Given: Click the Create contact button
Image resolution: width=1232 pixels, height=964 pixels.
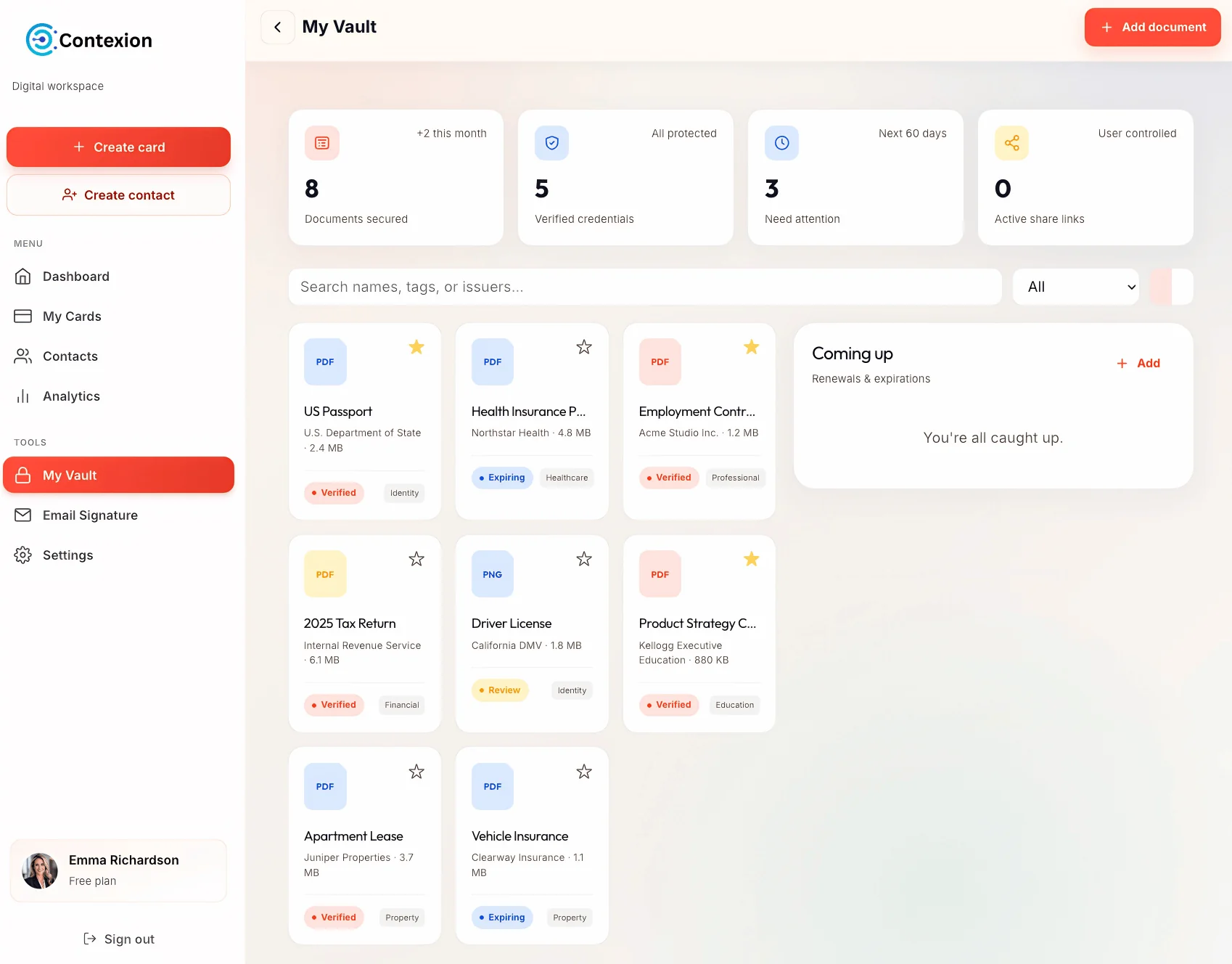Looking at the screenshot, I should pos(118,195).
